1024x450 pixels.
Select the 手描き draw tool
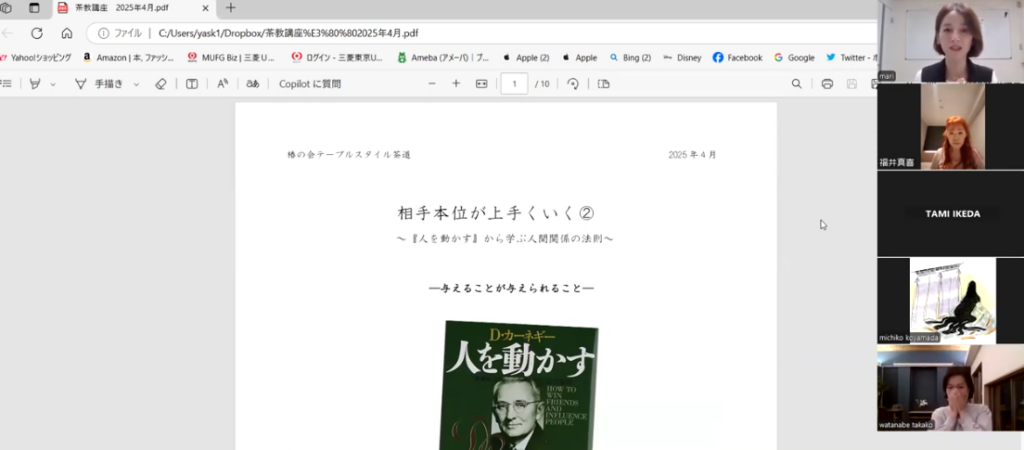click(x=99, y=84)
